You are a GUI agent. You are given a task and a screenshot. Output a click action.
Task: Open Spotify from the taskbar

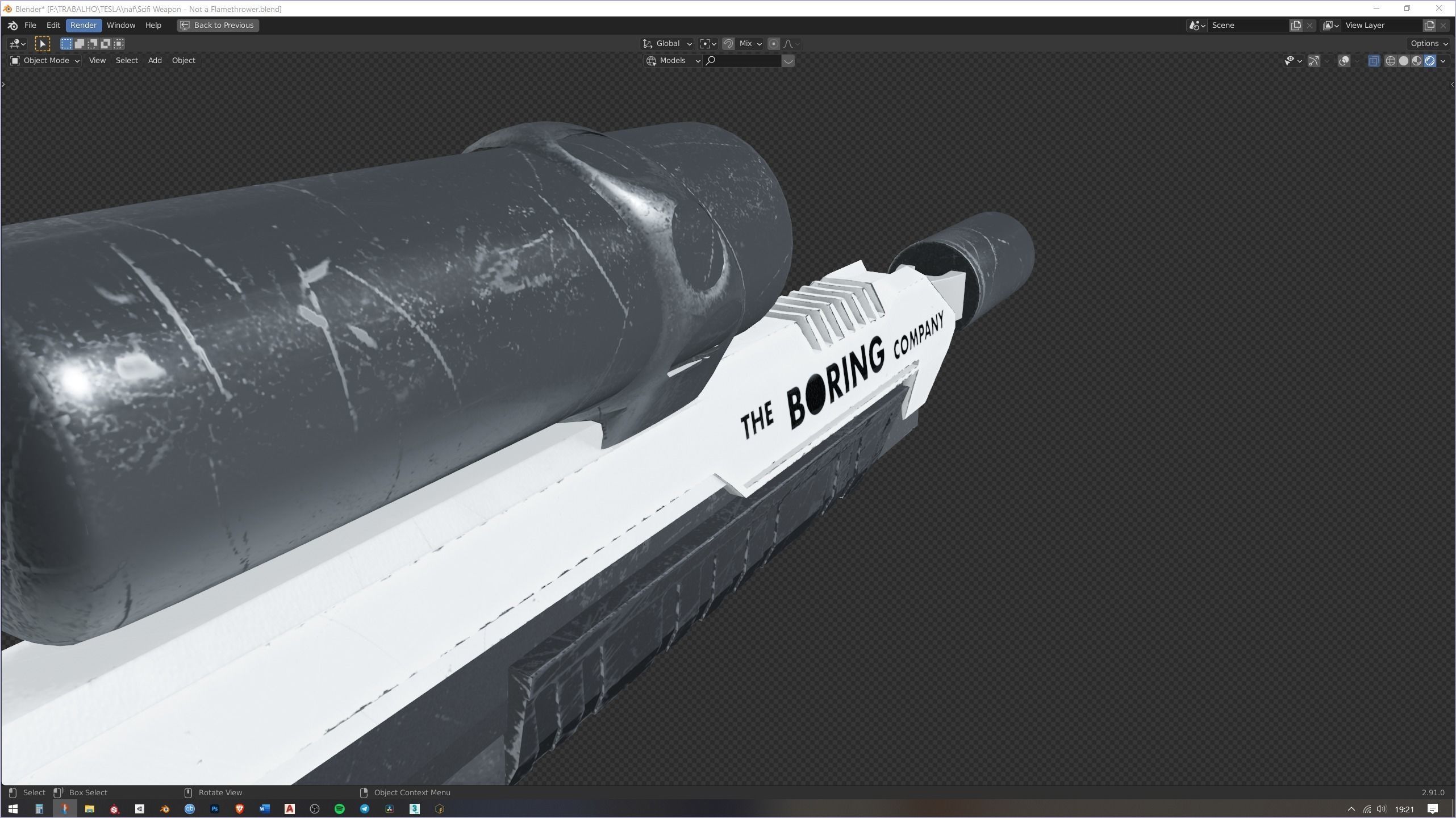tap(339, 809)
